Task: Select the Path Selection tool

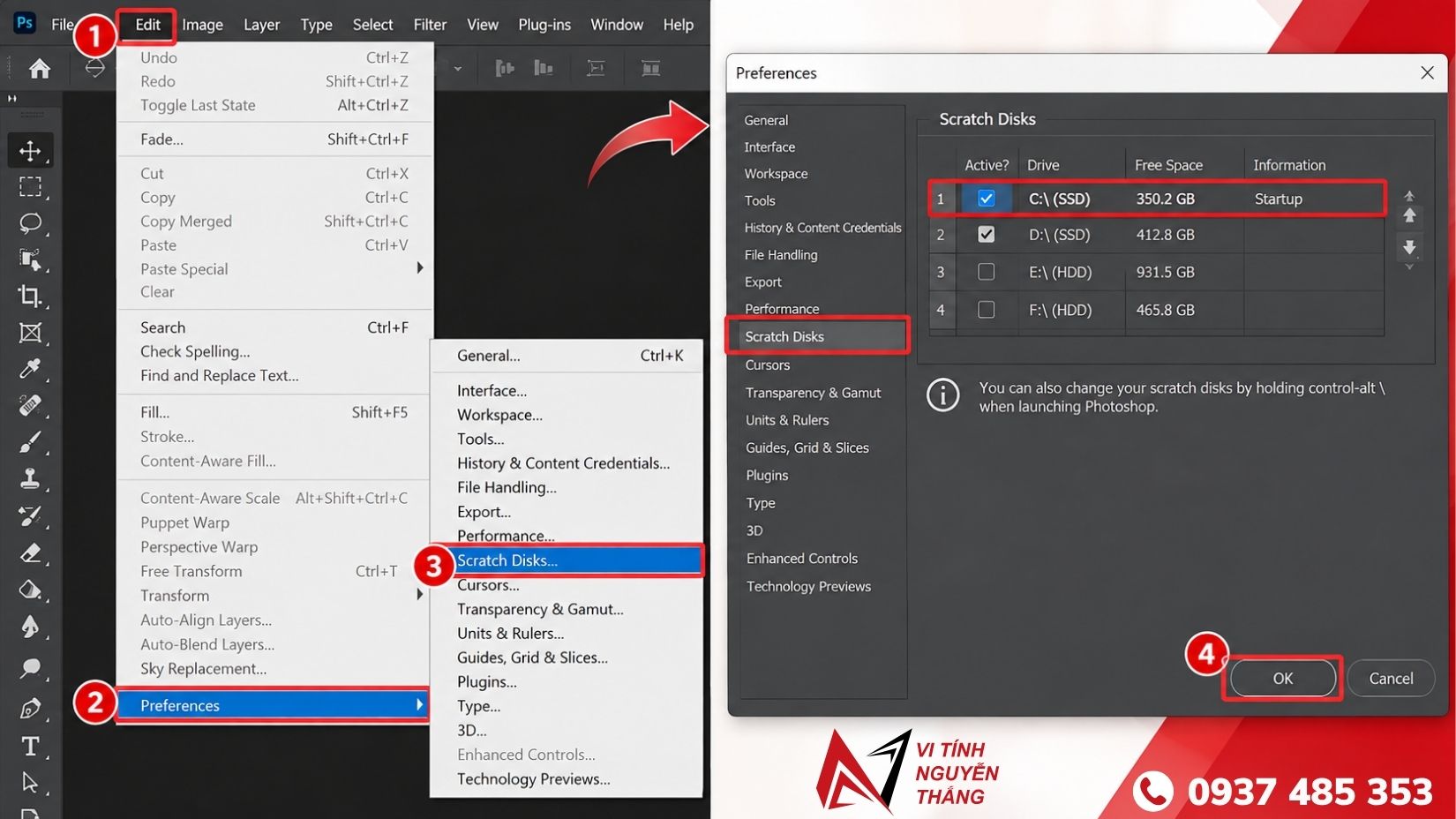Action: 30,782
